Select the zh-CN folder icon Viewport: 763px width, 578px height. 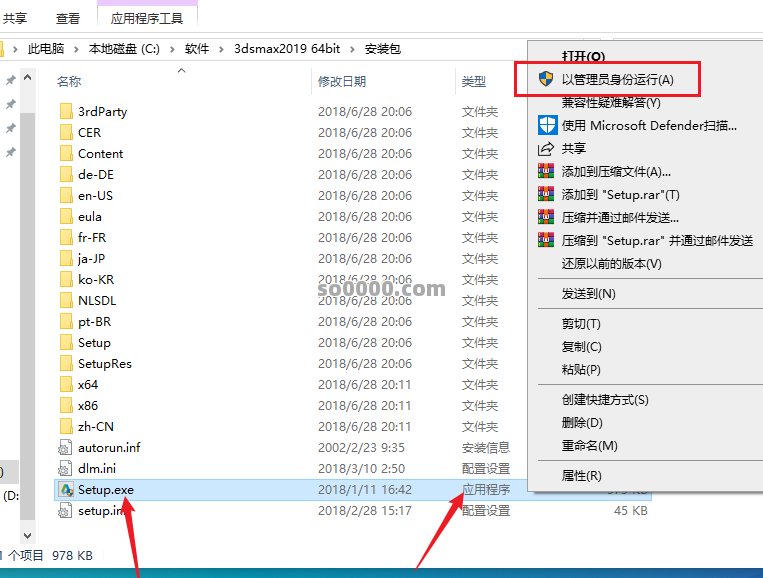click(x=66, y=426)
